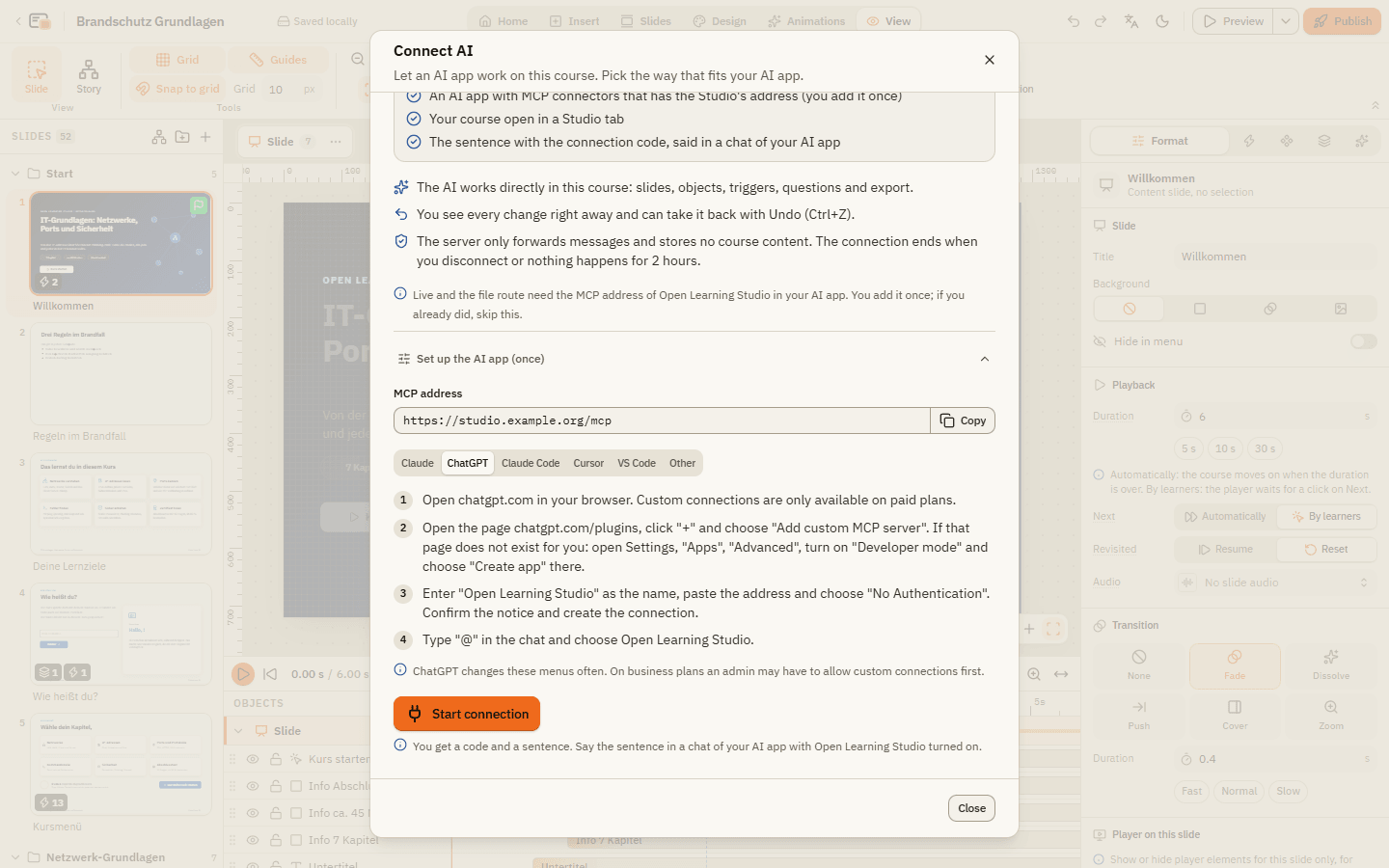The height and width of the screenshot is (868, 1389).
Task: Open the translation language icon in top bar
Action: (1131, 21)
